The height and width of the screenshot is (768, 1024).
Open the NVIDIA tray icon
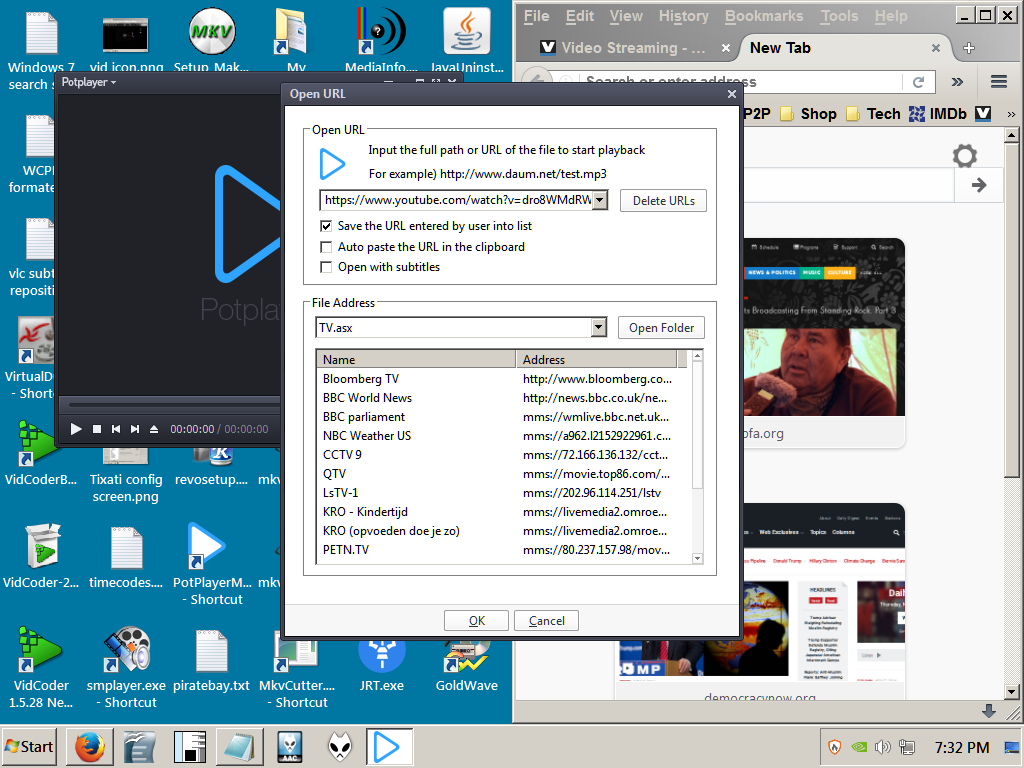859,747
